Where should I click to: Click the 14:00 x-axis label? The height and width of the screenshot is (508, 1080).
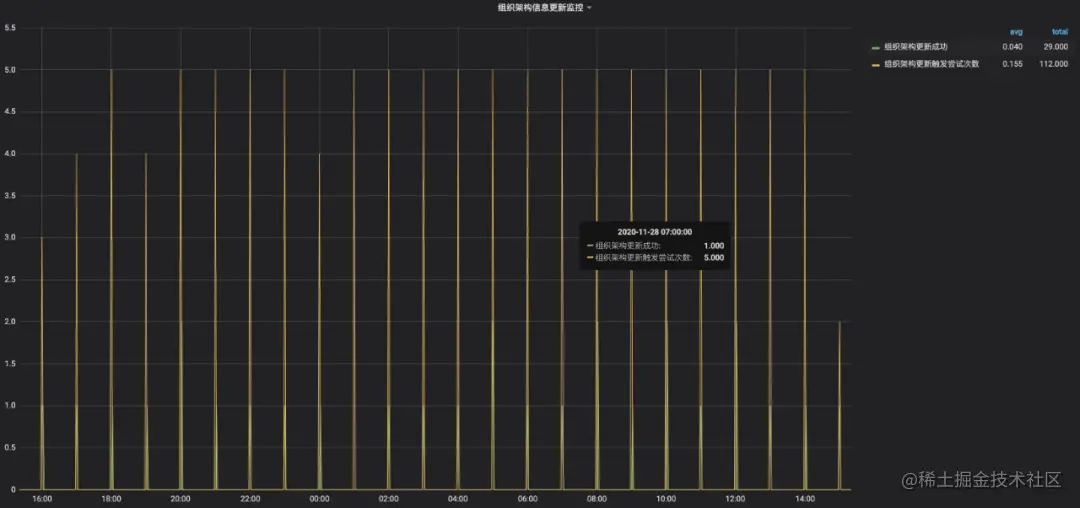point(805,499)
